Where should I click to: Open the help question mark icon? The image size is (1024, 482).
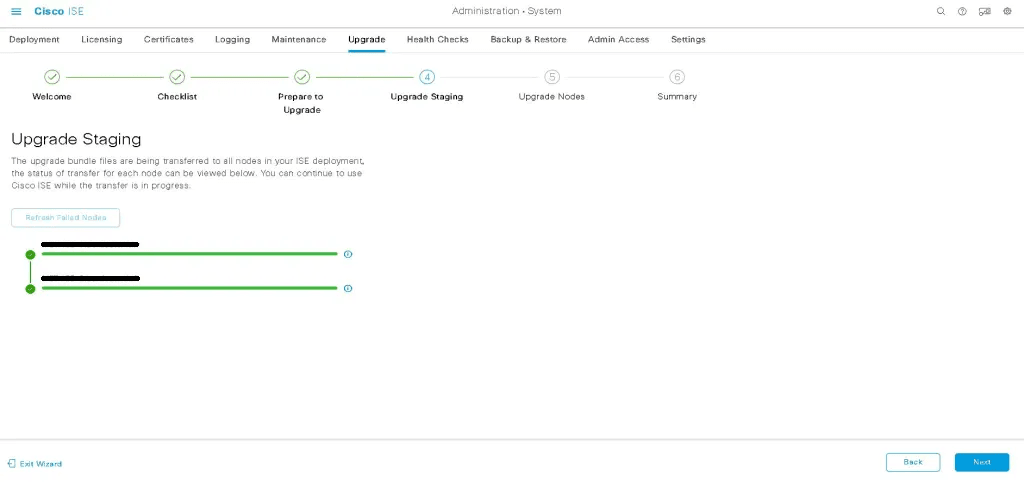(962, 11)
